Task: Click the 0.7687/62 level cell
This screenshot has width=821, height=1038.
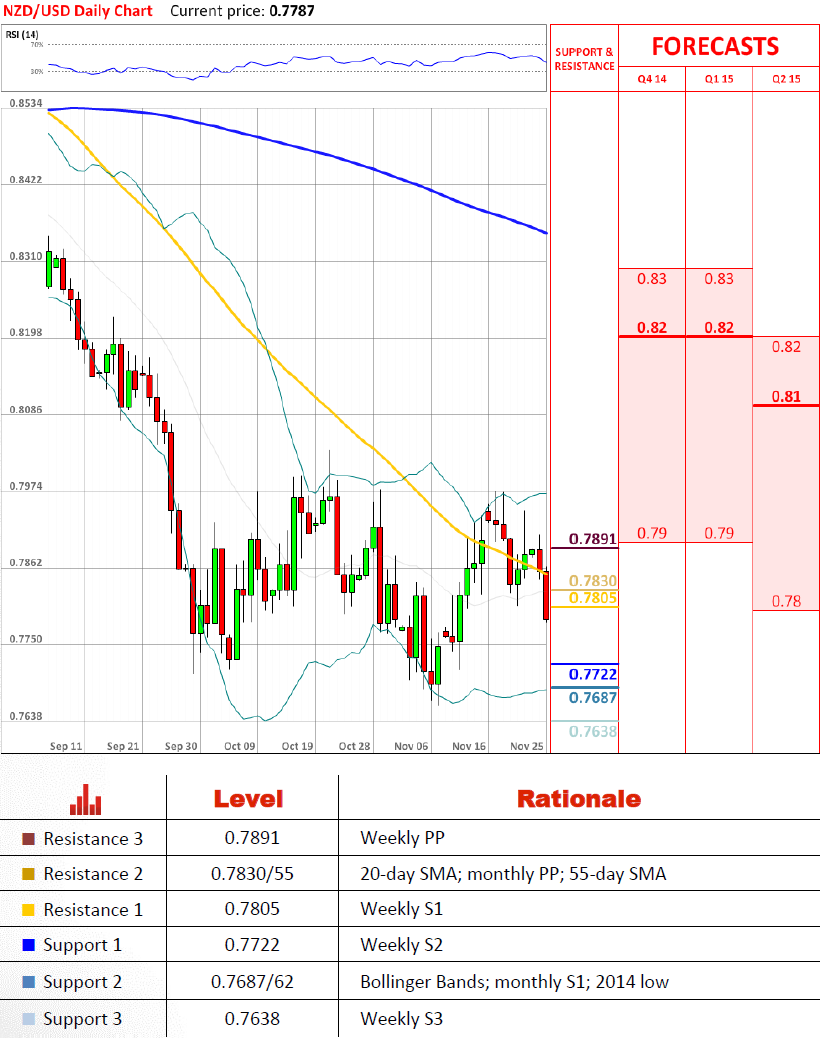Action: [x=252, y=982]
